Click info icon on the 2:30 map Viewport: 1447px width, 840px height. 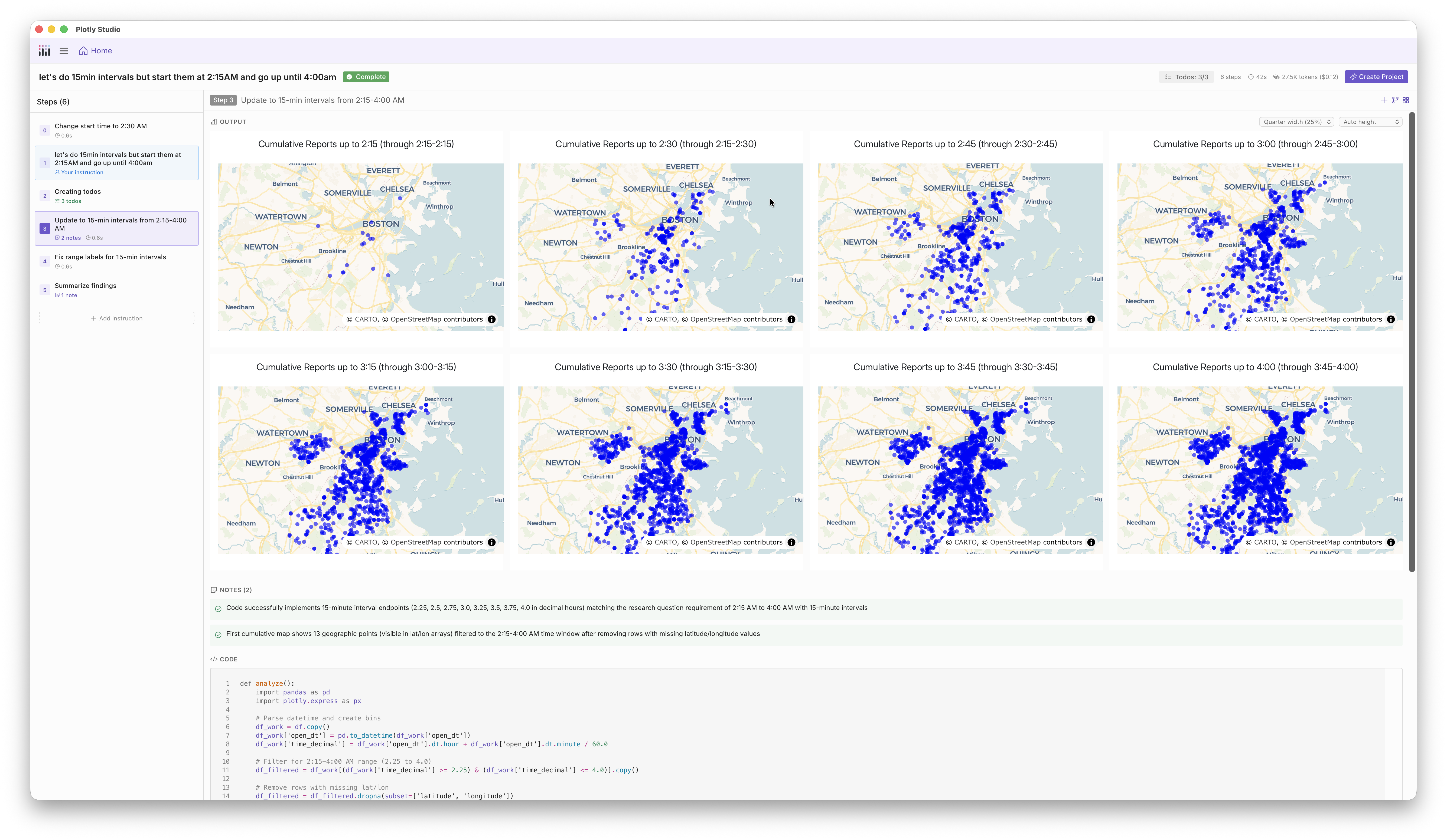click(791, 320)
